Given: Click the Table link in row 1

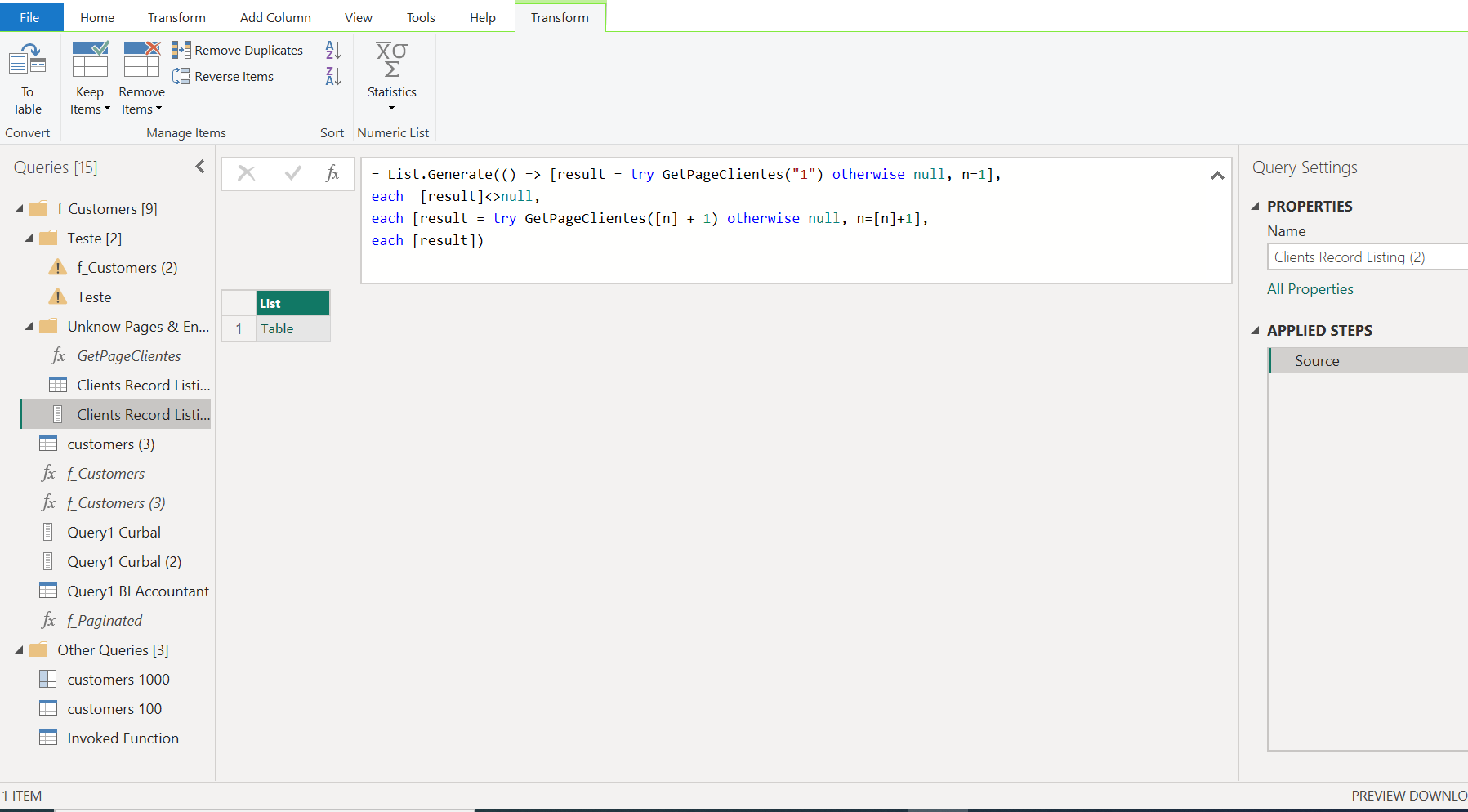Looking at the screenshot, I should pos(277,329).
